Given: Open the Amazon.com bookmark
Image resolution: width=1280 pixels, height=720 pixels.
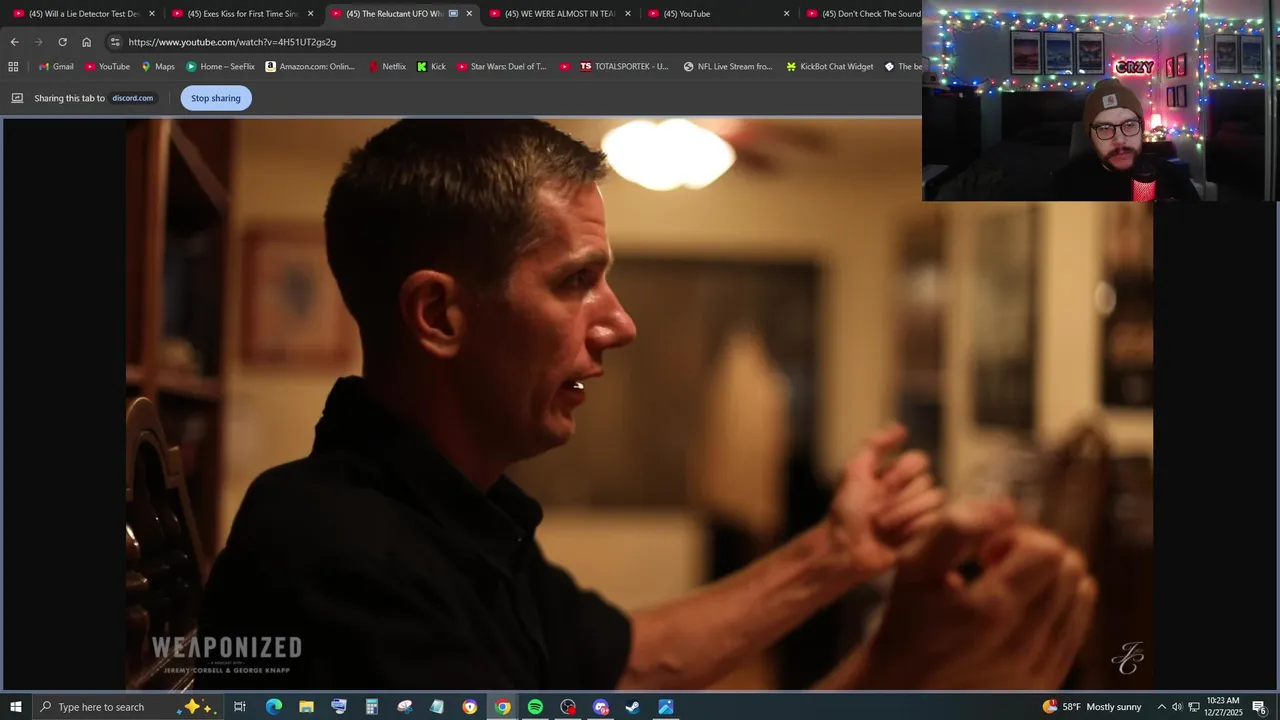Looking at the screenshot, I should (x=310, y=67).
